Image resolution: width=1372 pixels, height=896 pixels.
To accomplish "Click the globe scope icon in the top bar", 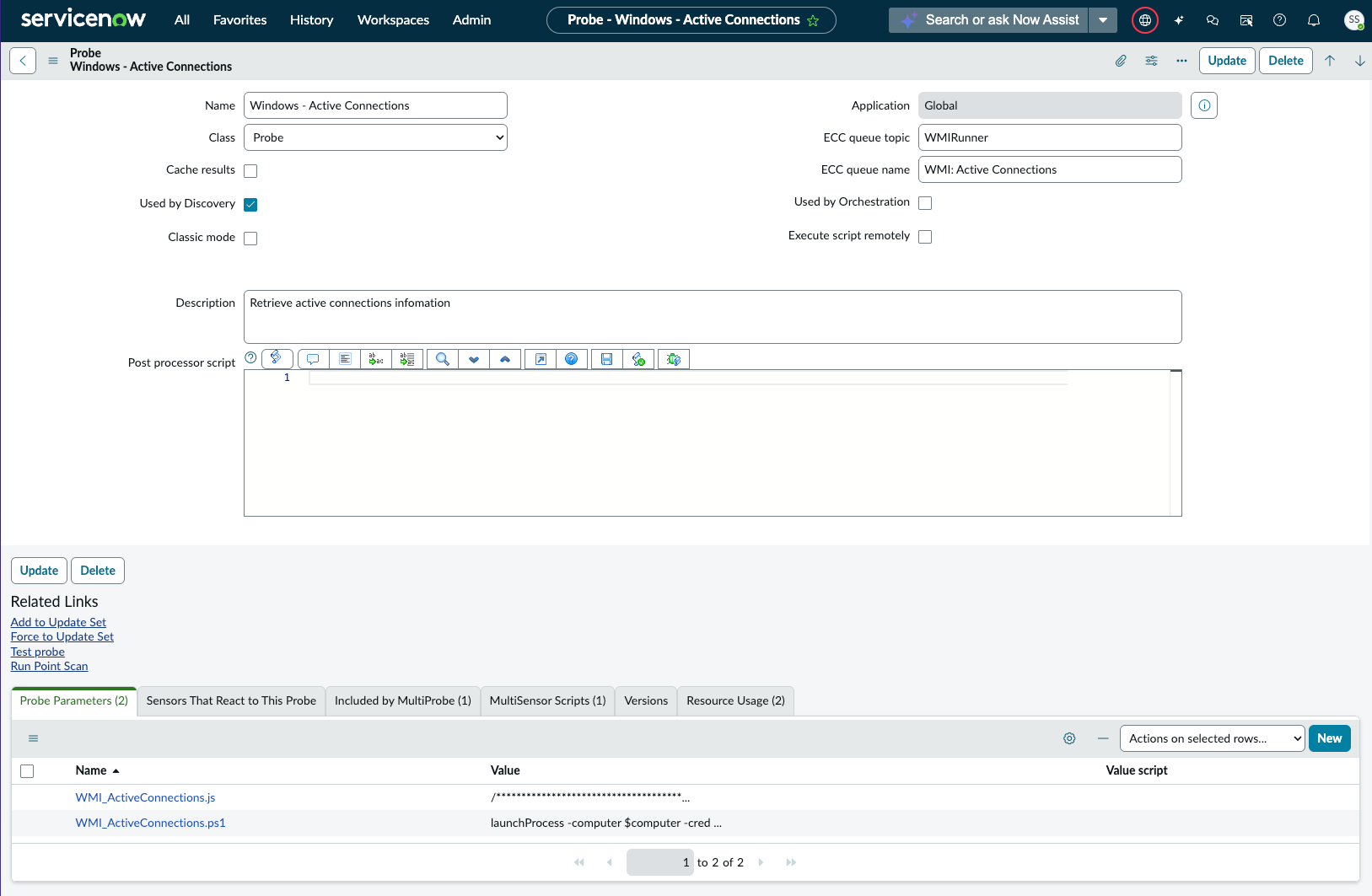I will click(x=1145, y=20).
